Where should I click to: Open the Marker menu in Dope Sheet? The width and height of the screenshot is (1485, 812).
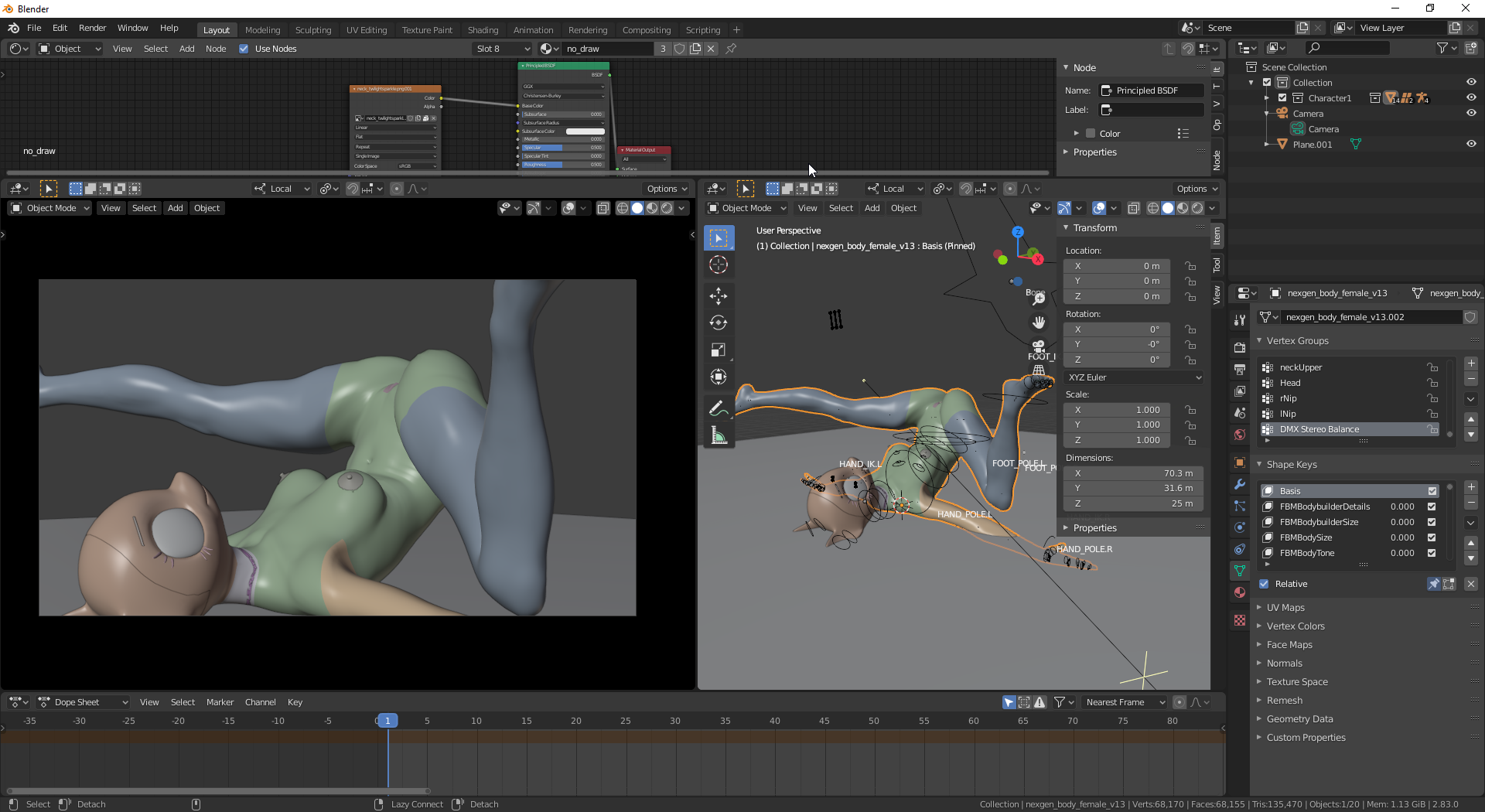pyautogui.click(x=220, y=702)
